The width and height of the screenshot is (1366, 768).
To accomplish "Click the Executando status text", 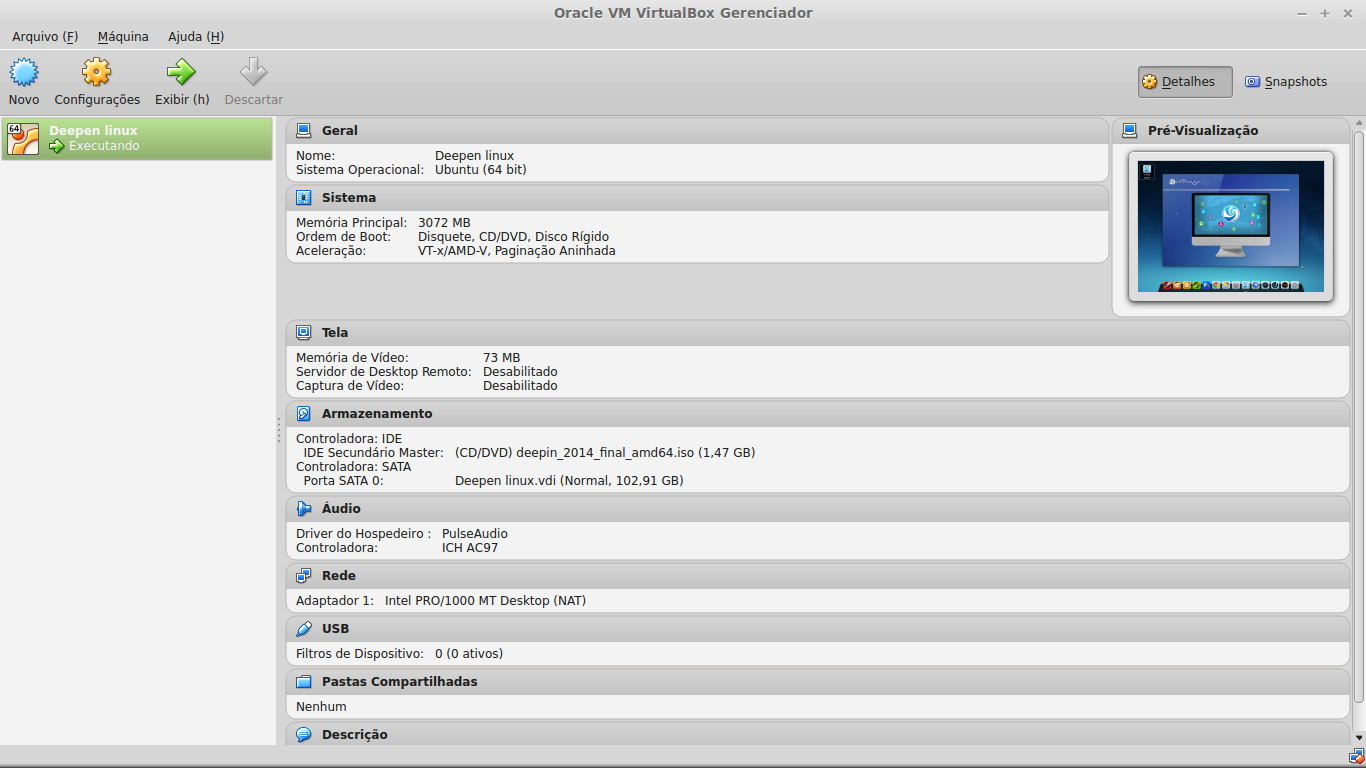I will pyautogui.click(x=104, y=146).
